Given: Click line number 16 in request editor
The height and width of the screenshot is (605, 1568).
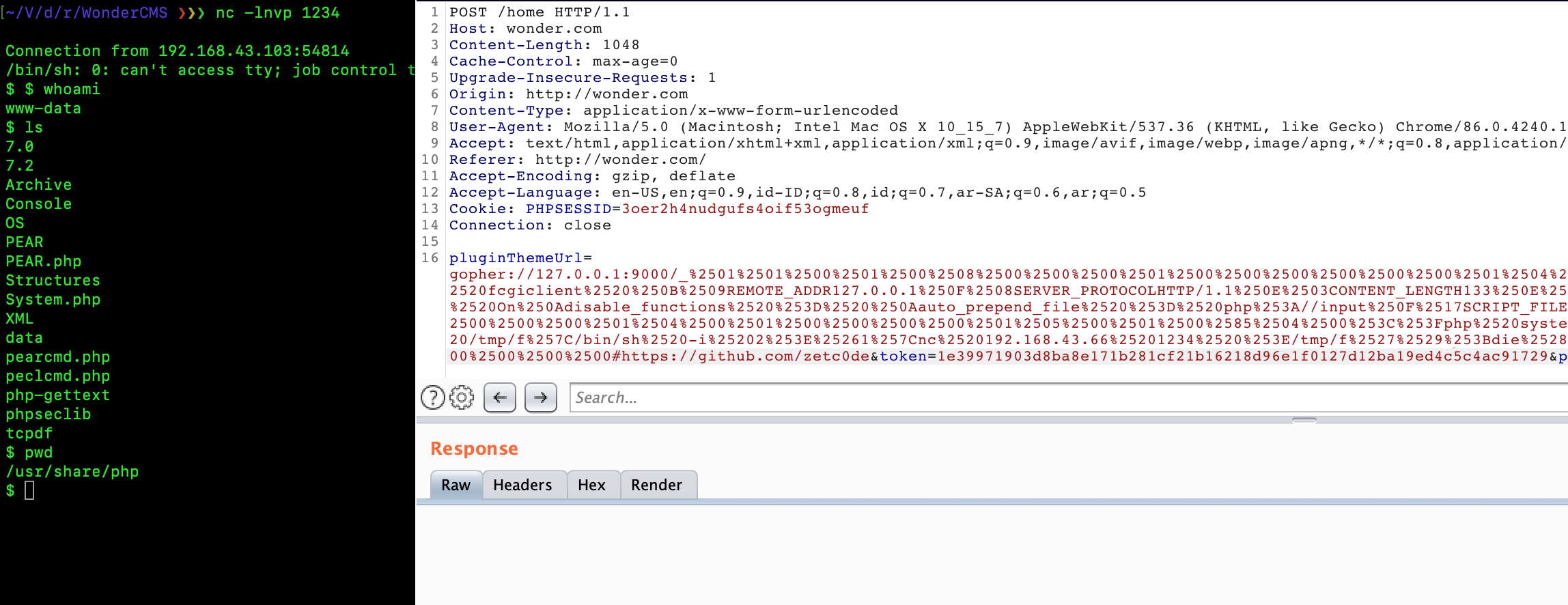Looking at the screenshot, I should (x=430, y=258).
